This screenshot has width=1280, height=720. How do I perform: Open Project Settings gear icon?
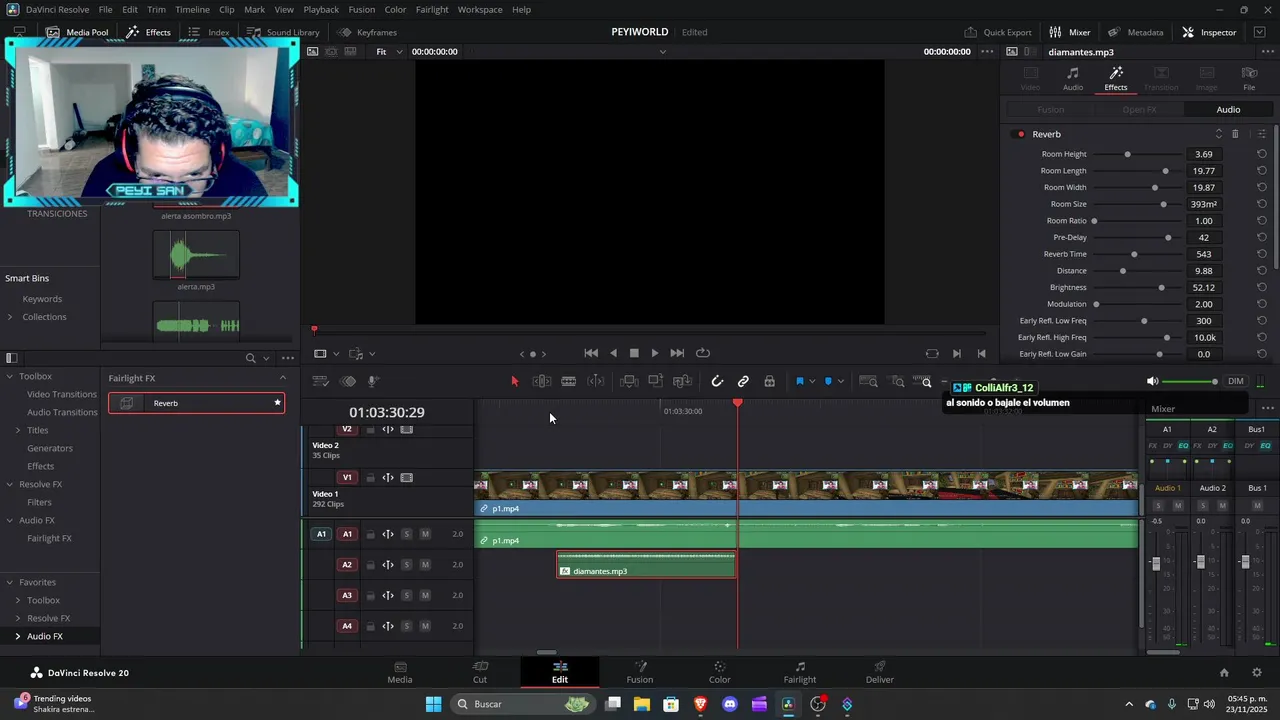pos(1257,673)
